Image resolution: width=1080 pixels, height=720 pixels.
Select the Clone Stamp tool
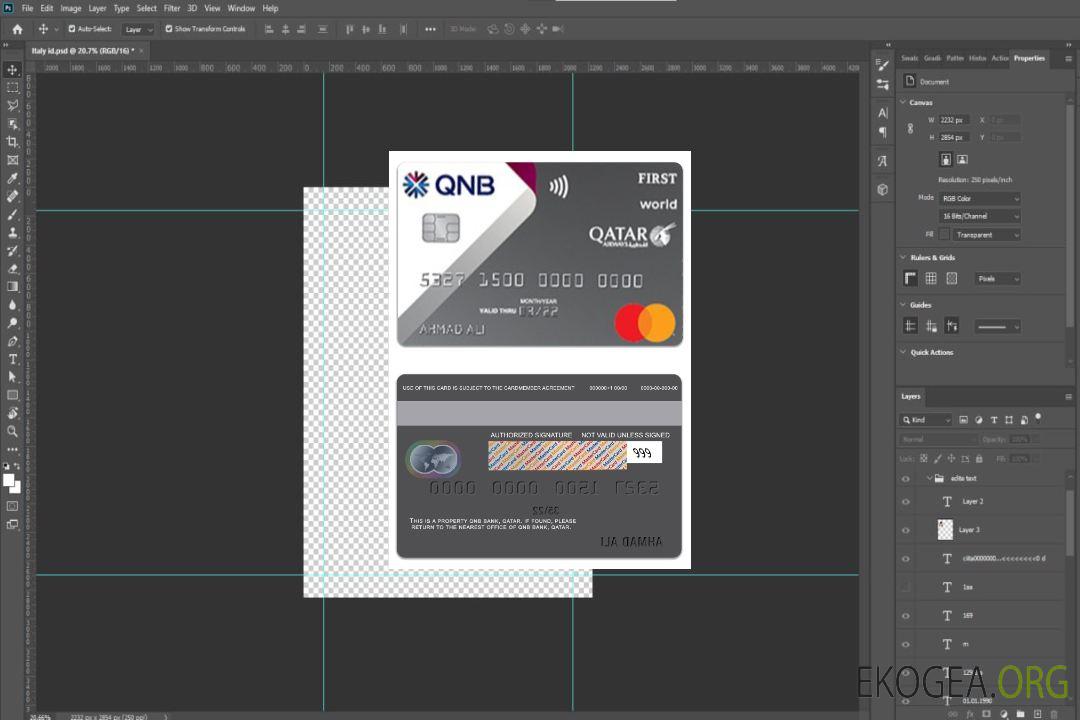(x=12, y=232)
